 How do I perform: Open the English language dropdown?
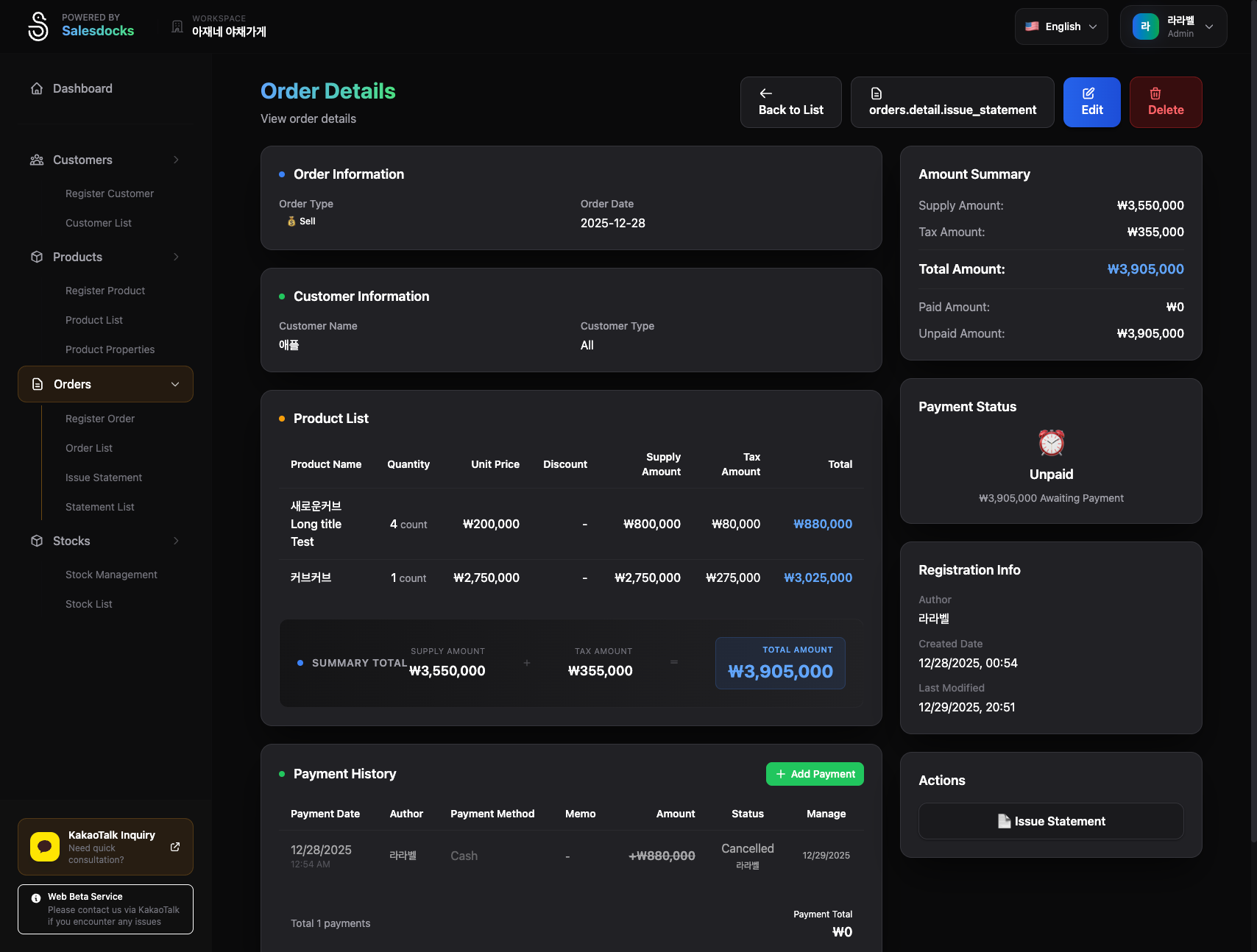[x=1061, y=26]
